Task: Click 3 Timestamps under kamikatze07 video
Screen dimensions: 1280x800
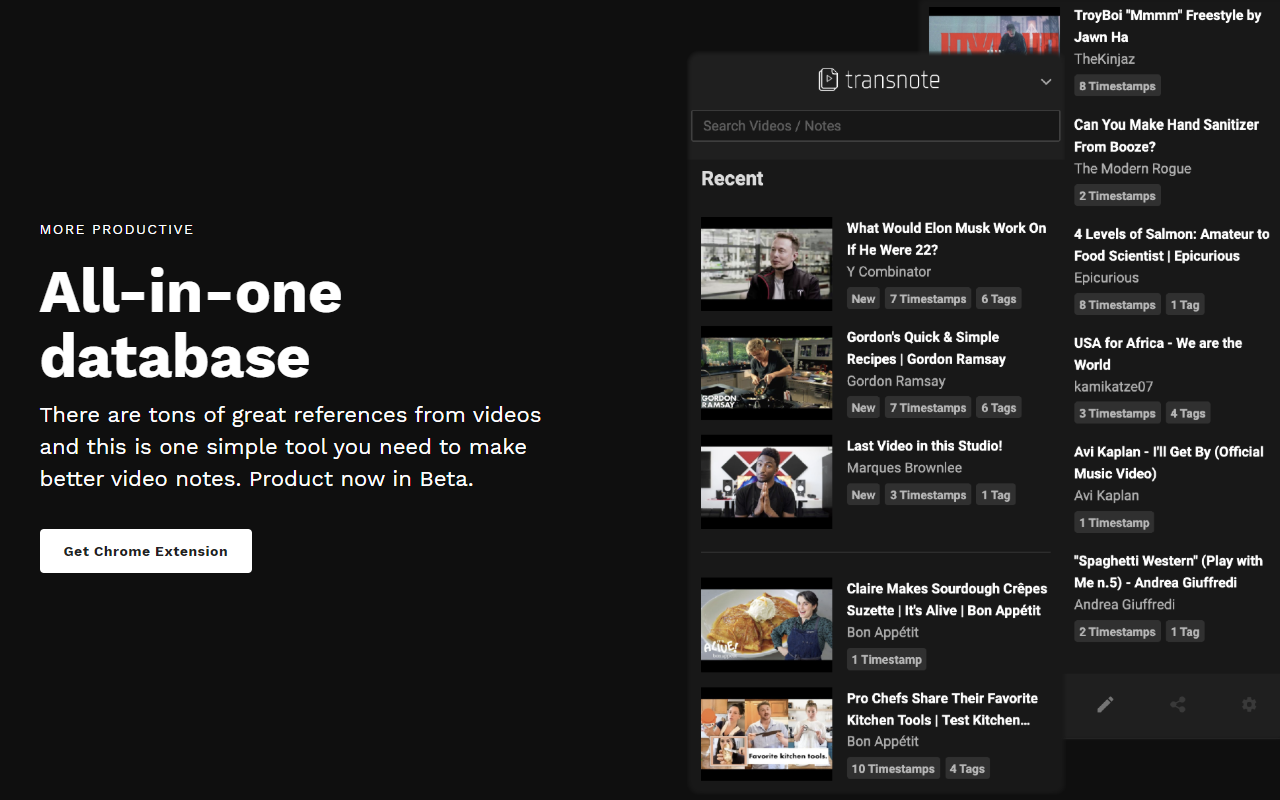Action: (1117, 413)
